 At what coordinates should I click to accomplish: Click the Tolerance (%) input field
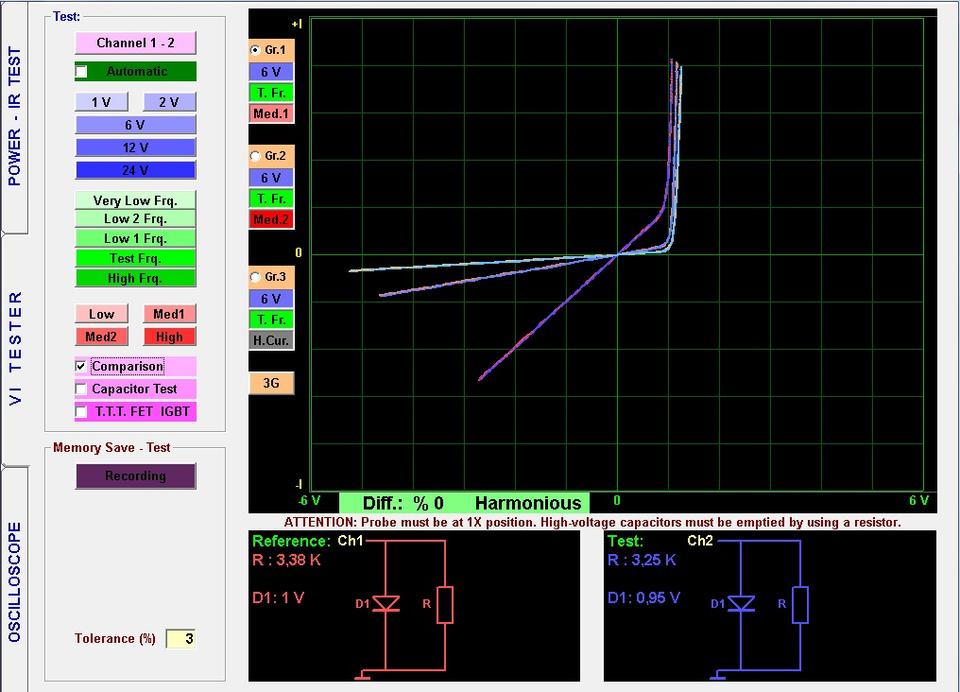coord(180,639)
